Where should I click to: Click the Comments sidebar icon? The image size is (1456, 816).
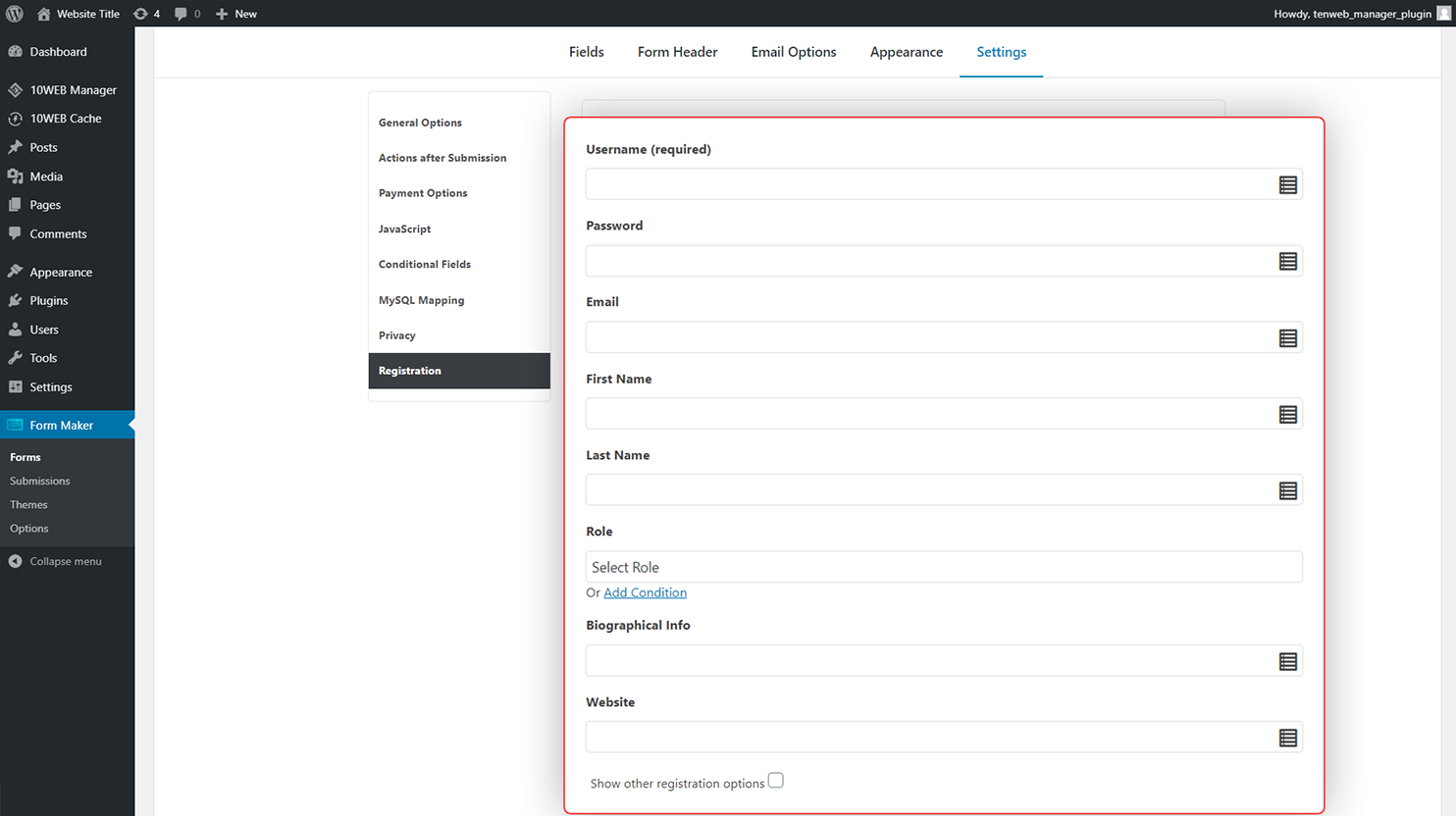(x=15, y=233)
